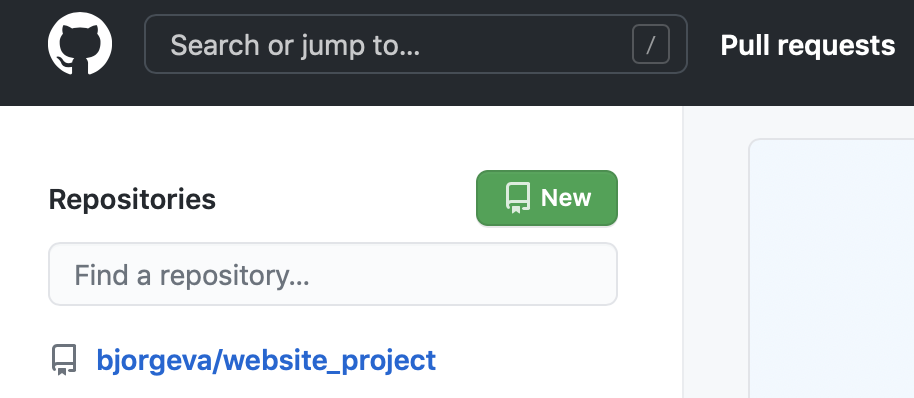Click the empty feed card on right
The width and height of the screenshot is (914, 398).
(x=832, y=269)
